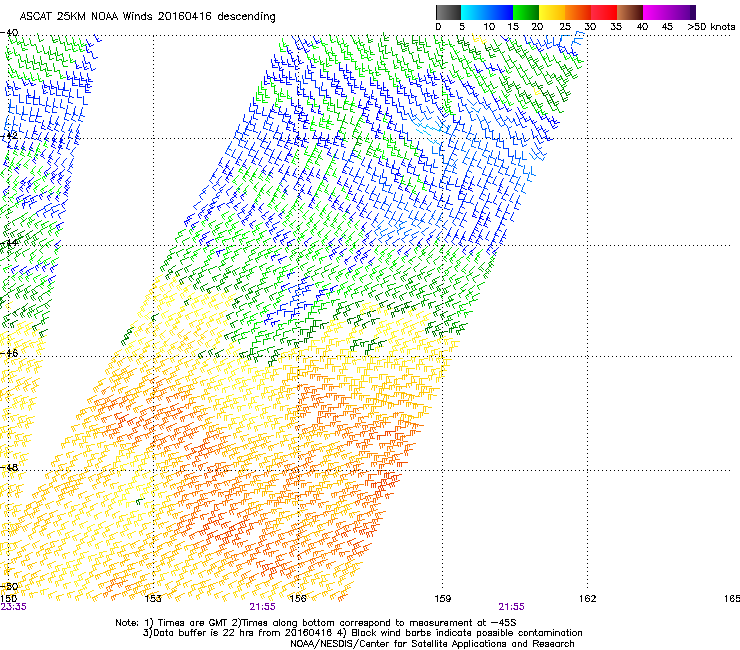Click the latitude label '-50'
Screen dimensions: 740x650
point(9,586)
